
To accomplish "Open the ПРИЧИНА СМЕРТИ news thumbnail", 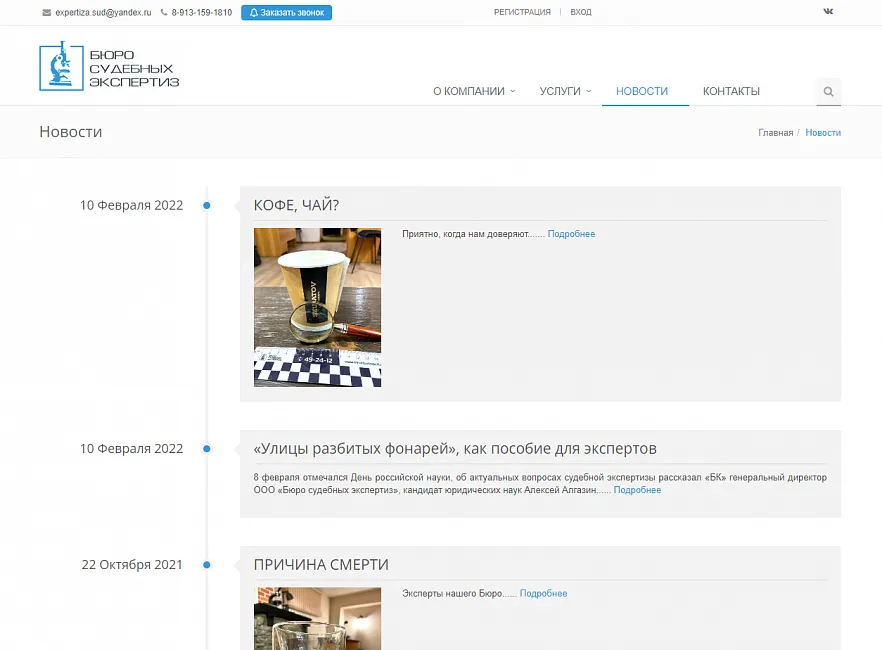I will pos(317,619).
